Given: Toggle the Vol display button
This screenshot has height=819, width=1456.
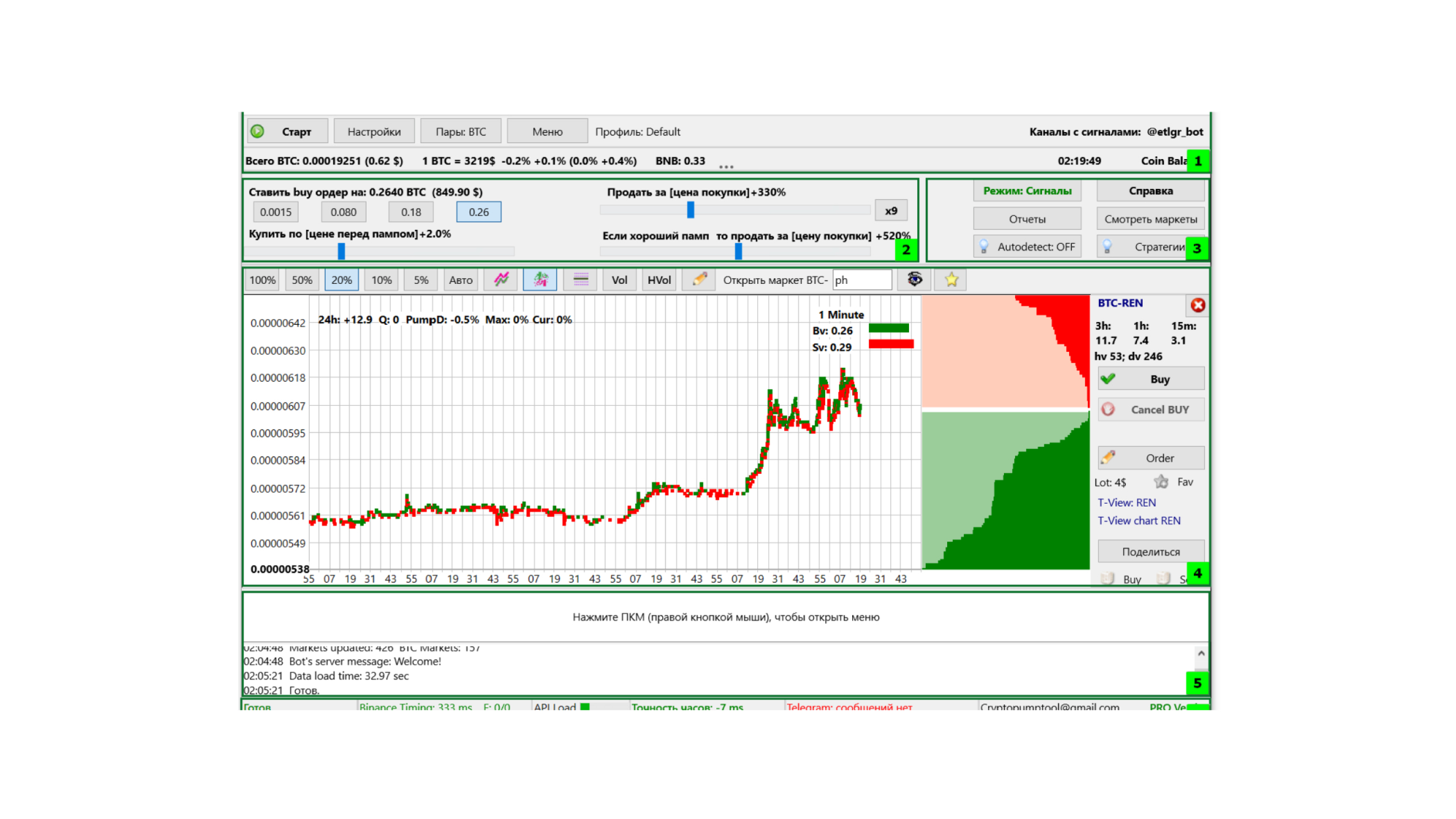Looking at the screenshot, I should pos(619,280).
